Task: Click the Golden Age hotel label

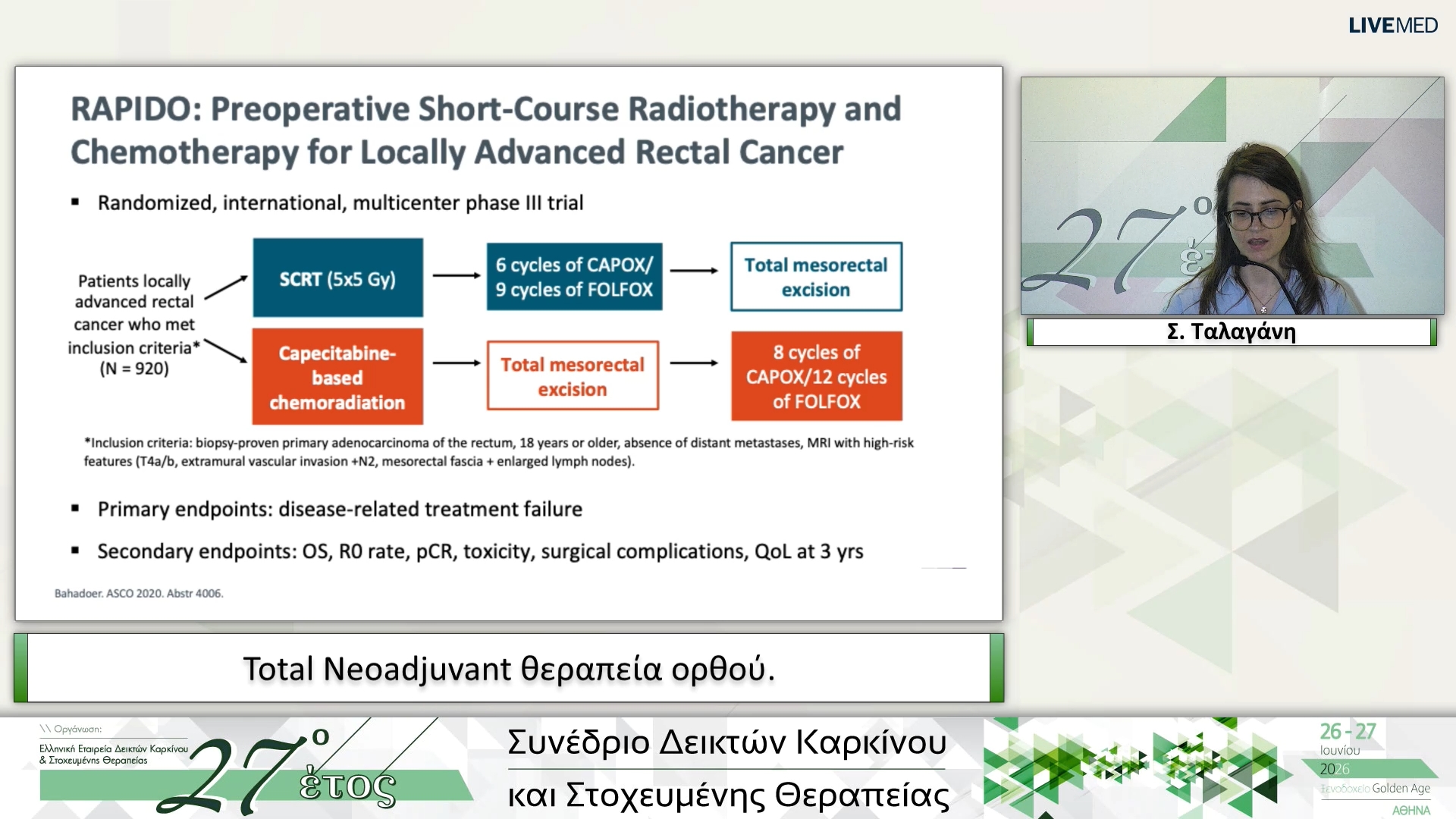Action: tap(1375, 789)
